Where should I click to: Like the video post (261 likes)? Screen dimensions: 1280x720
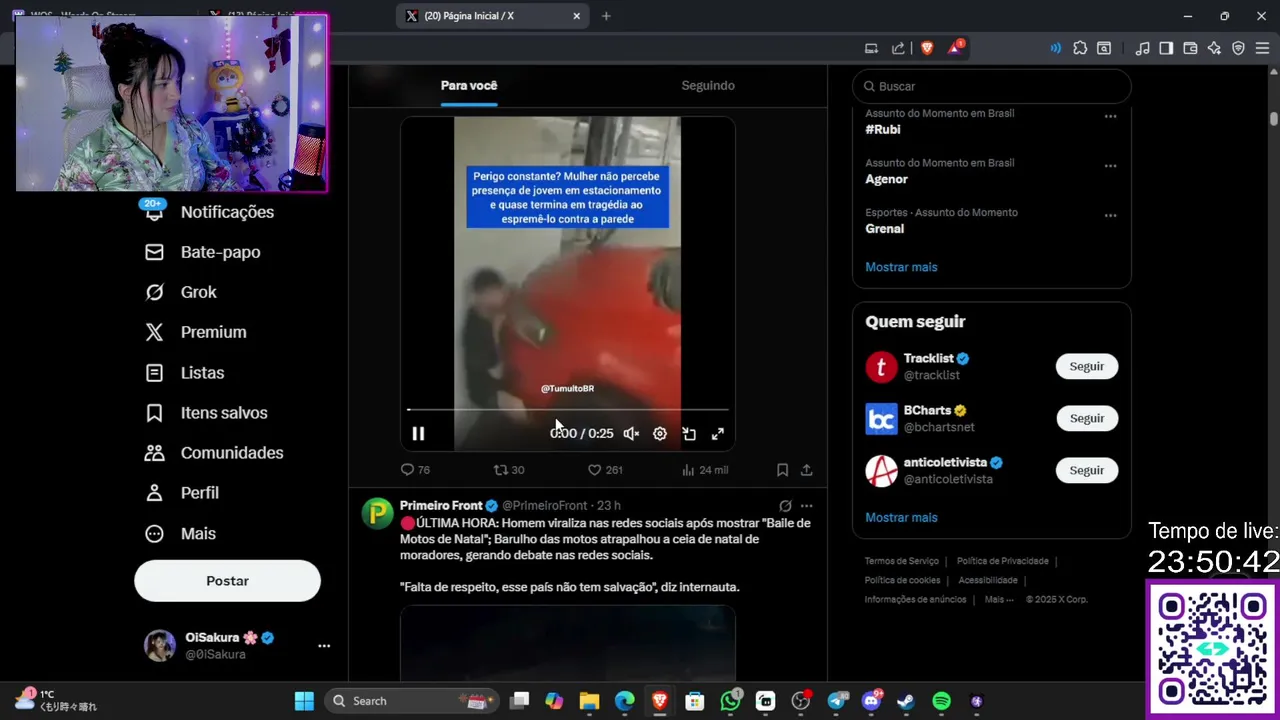[605, 469]
